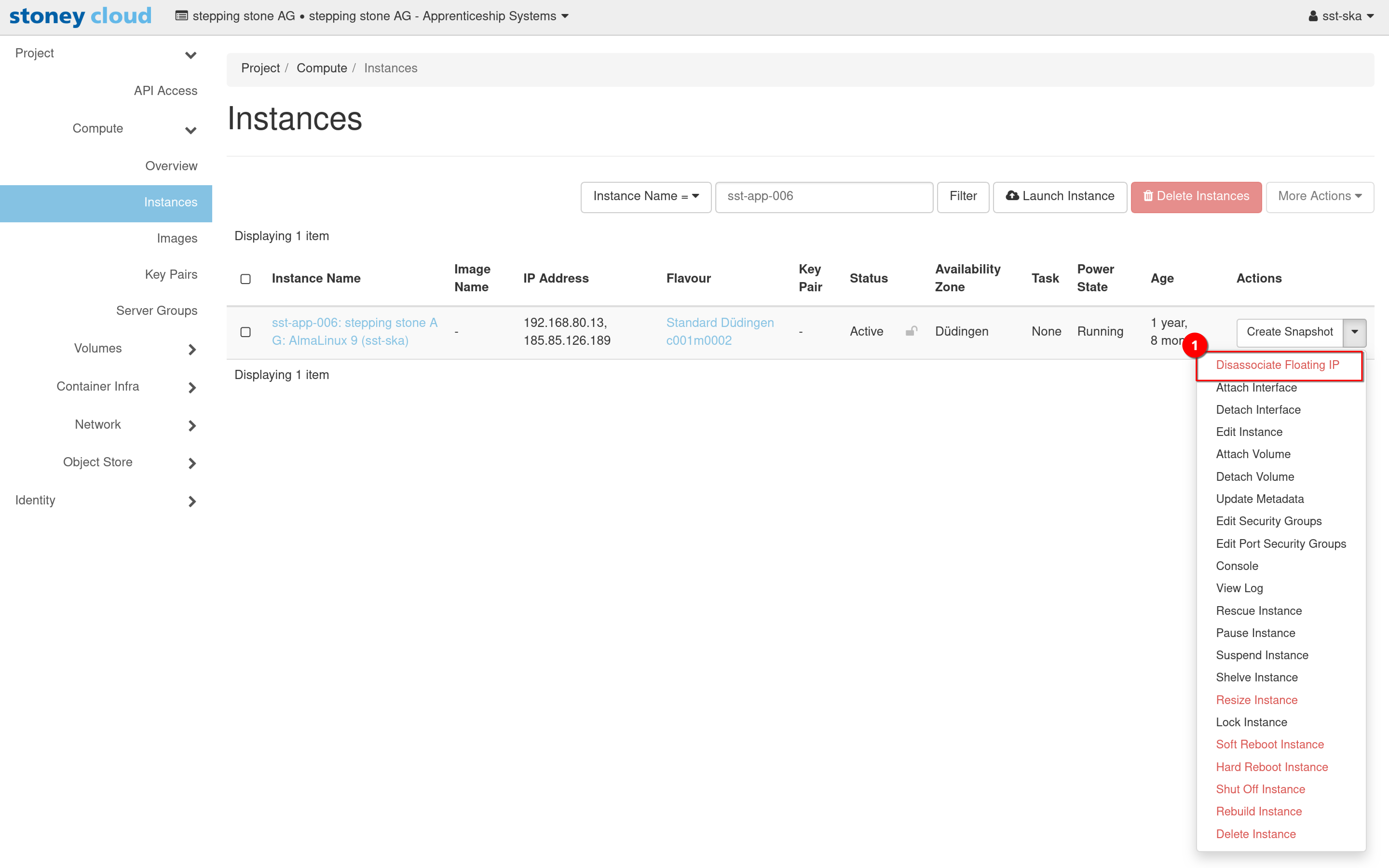Select Disassociate Floating IP menu entry
This screenshot has height=868, width=1389.
1277,365
